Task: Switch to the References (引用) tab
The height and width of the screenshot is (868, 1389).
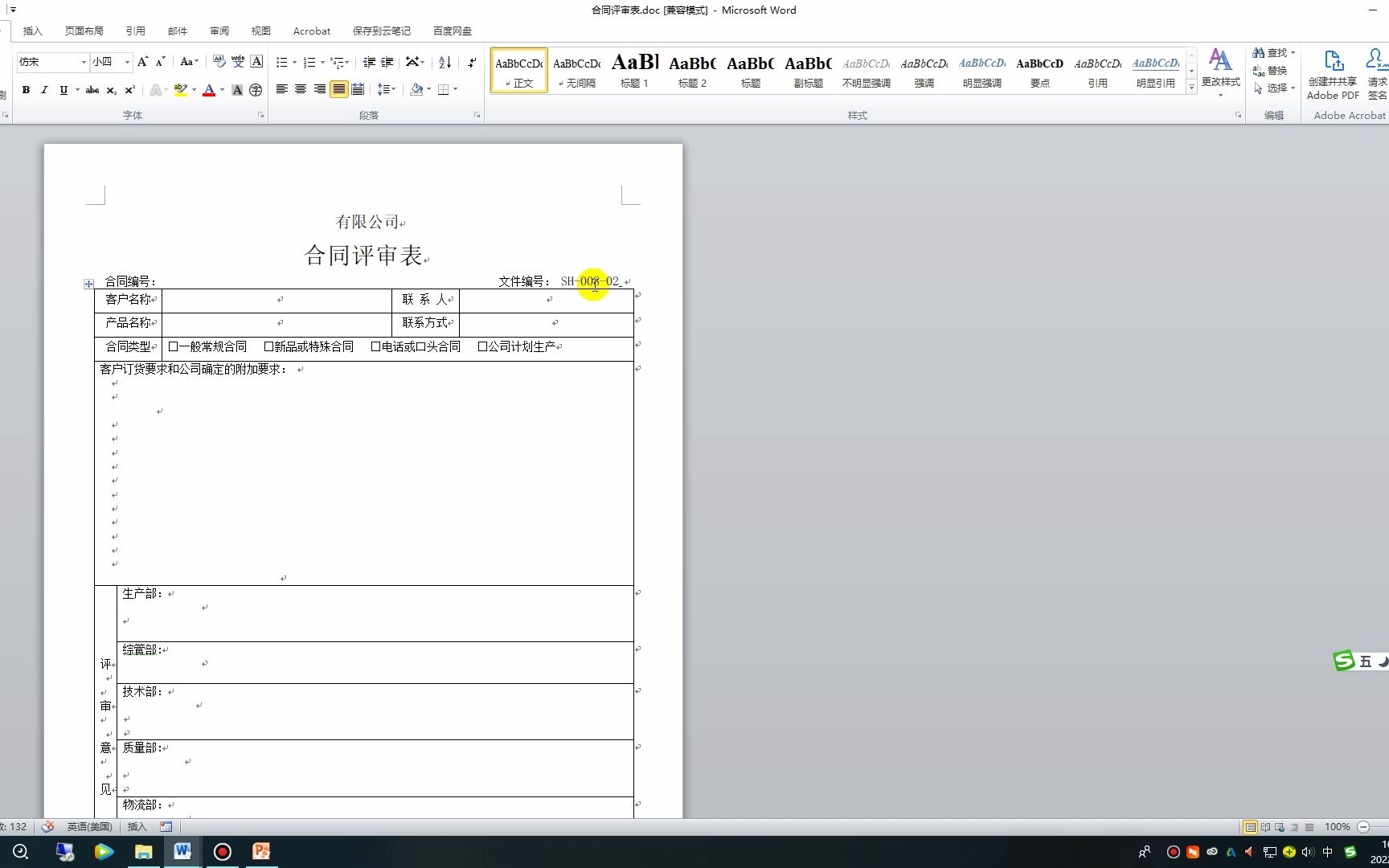Action: tap(136, 31)
